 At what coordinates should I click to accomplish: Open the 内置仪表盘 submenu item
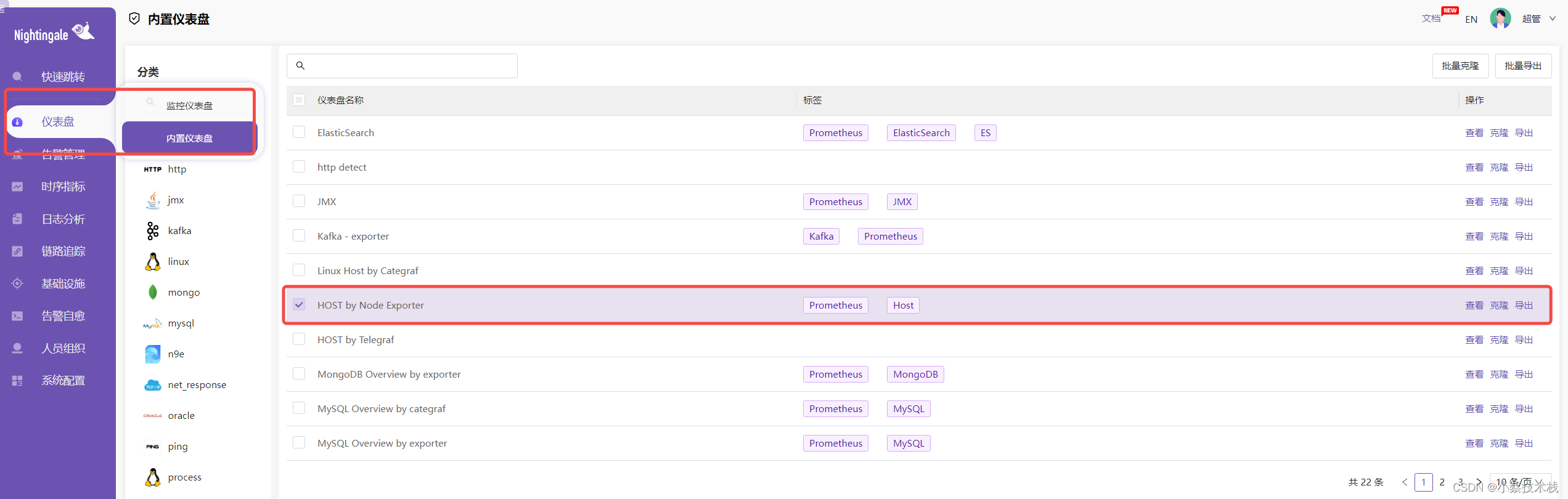(x=189, y=138)
